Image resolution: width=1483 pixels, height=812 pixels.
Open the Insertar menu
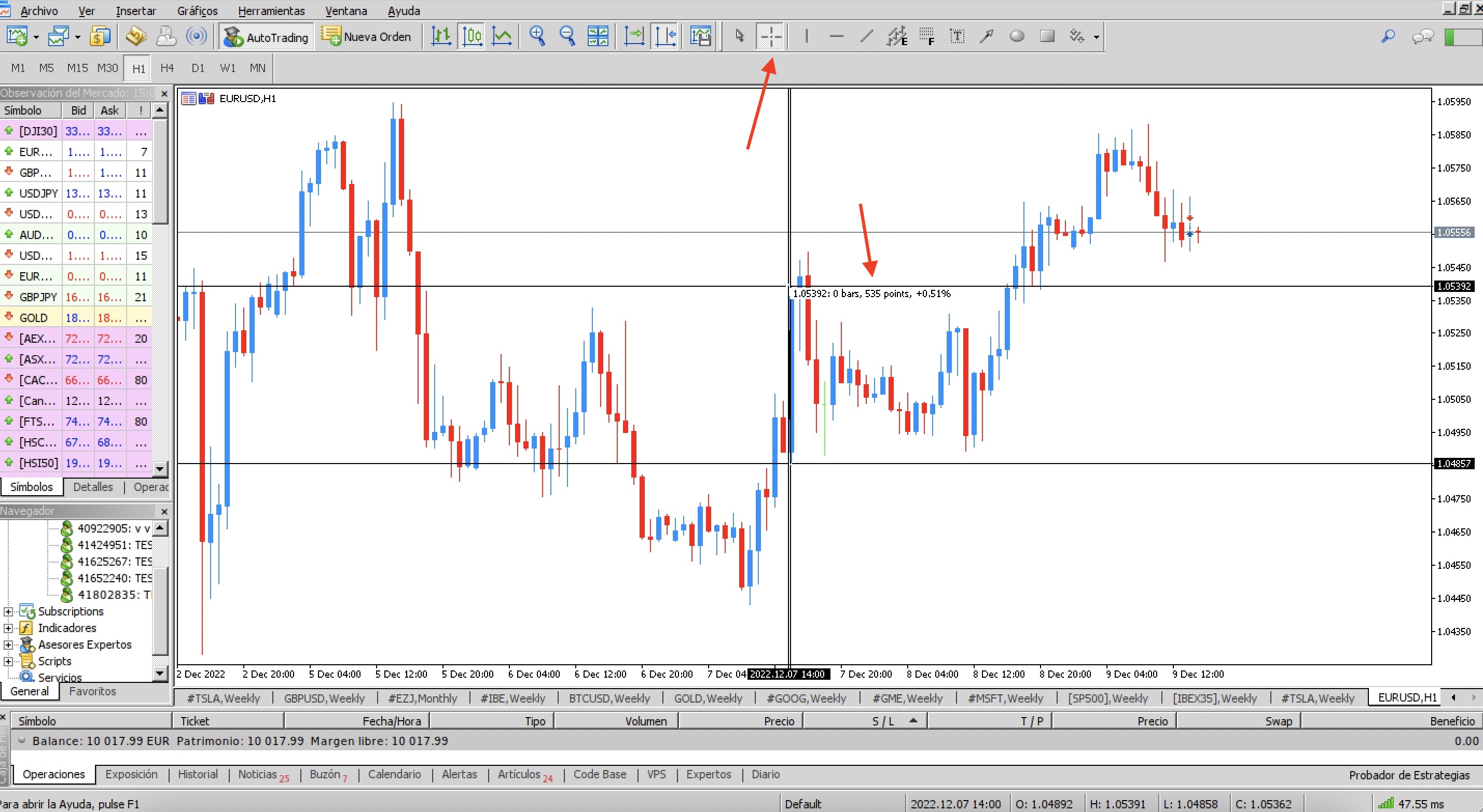click(x=136, y=10)
